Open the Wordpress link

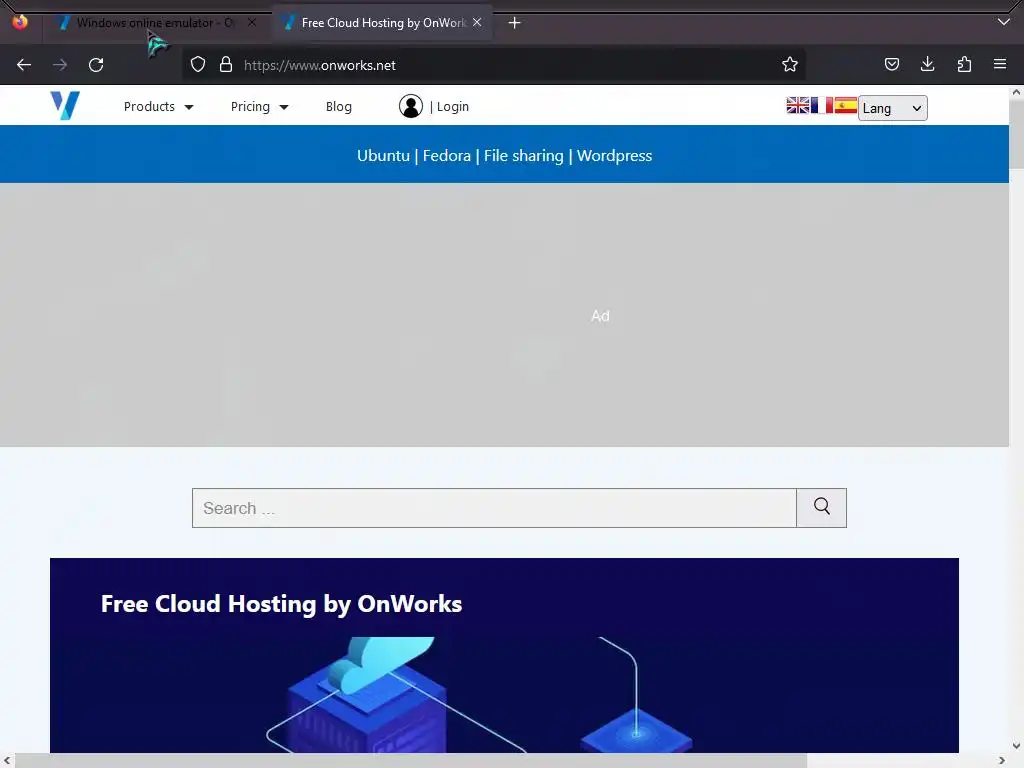coord(615,155)
